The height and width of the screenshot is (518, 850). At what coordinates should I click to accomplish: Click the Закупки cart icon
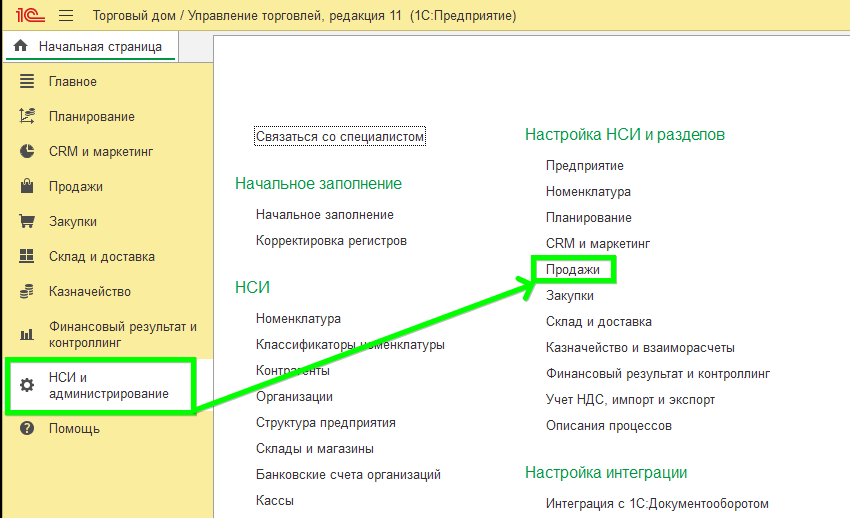pos(27,221)
